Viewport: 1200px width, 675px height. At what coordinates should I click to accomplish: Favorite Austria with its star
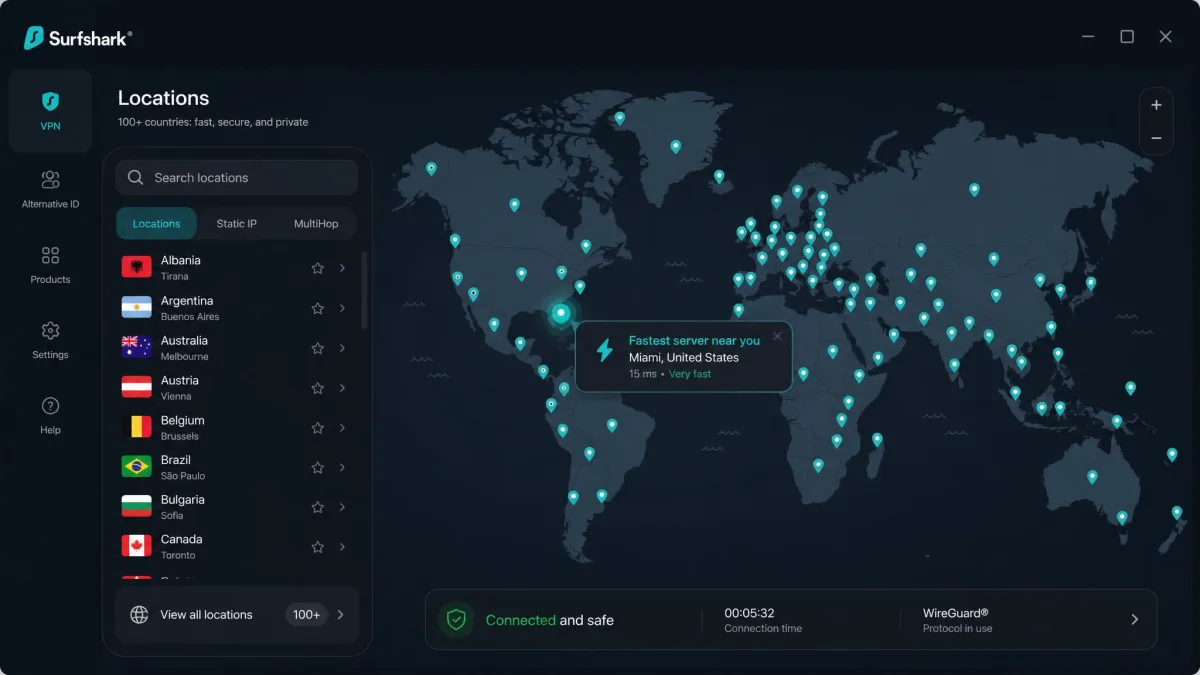317,388
